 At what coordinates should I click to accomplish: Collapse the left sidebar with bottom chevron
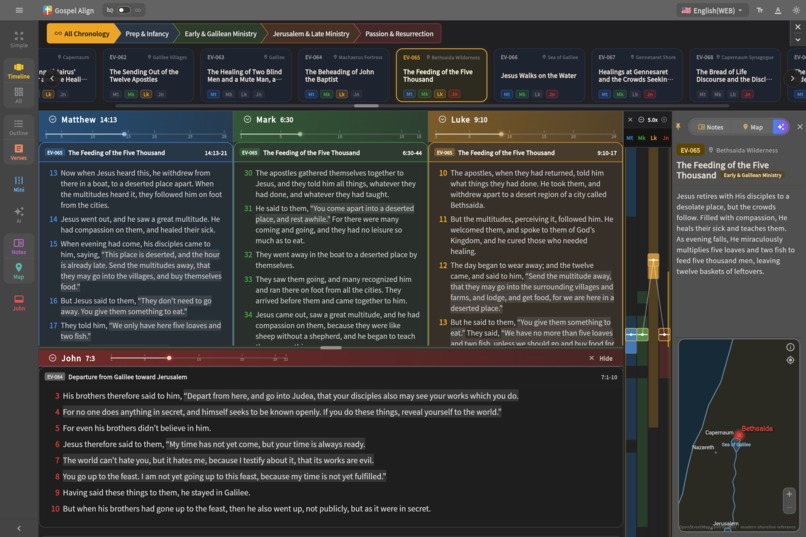pos(19,528)
